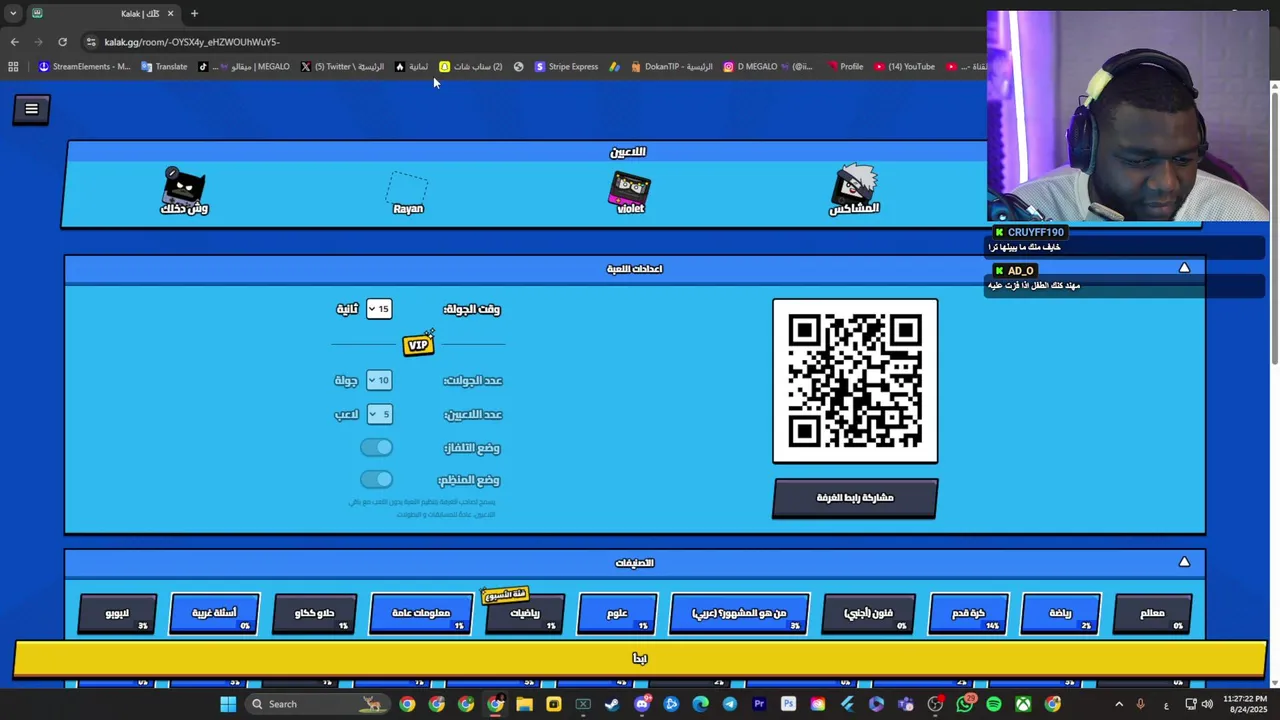This screenshot has height=720, width=1280.
Task: Click the room QR code
Action: tap(855, 381)
